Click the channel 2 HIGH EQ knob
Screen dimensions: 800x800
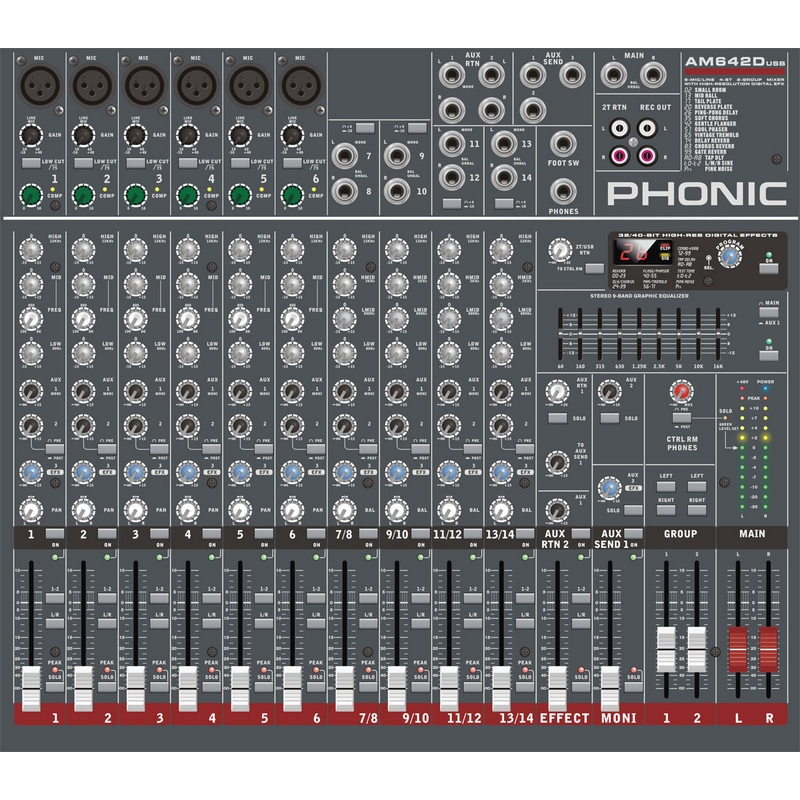[x=83, y=250]
